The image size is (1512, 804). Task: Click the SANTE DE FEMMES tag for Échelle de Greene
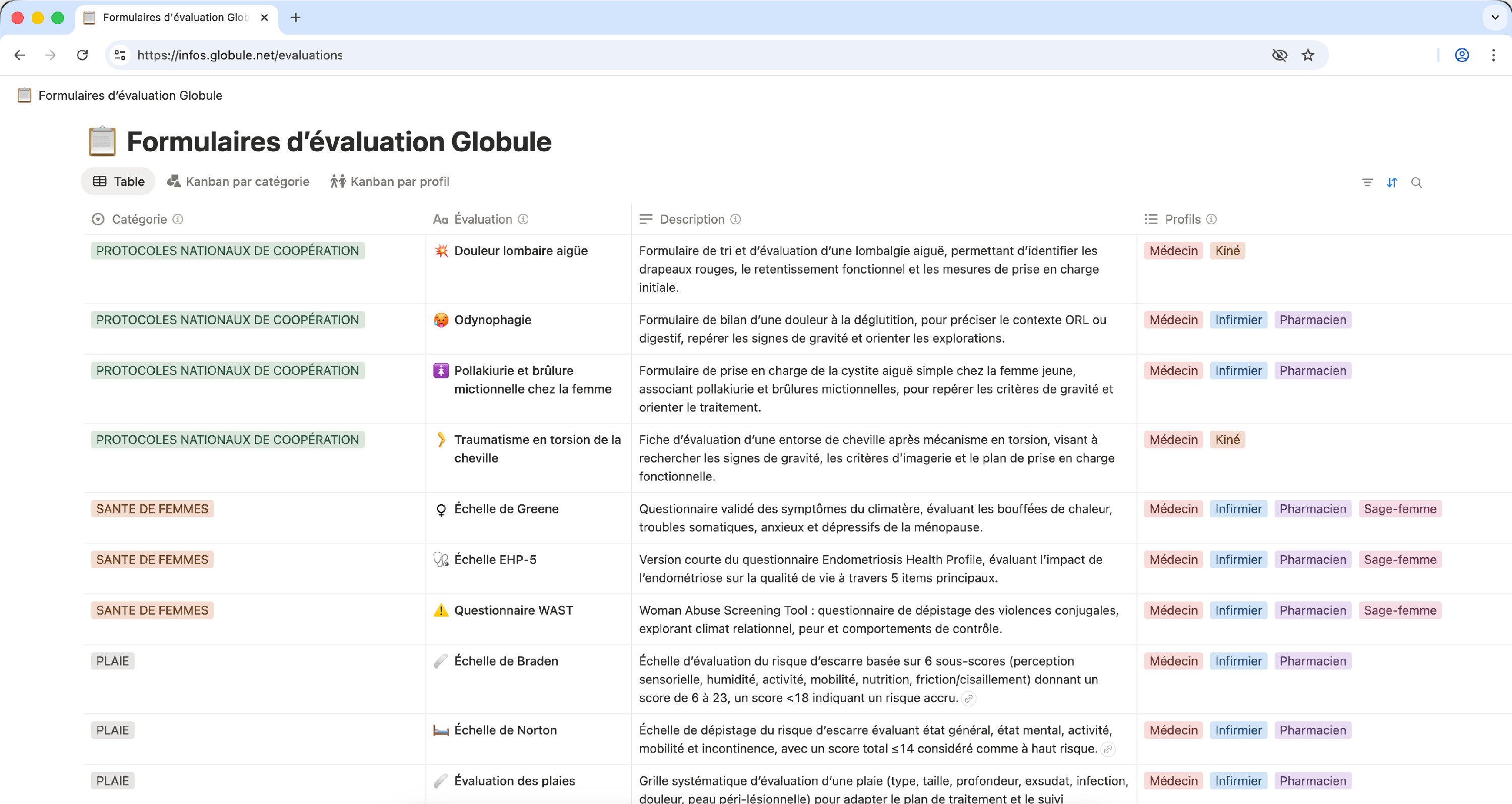(x=152, y=509)
